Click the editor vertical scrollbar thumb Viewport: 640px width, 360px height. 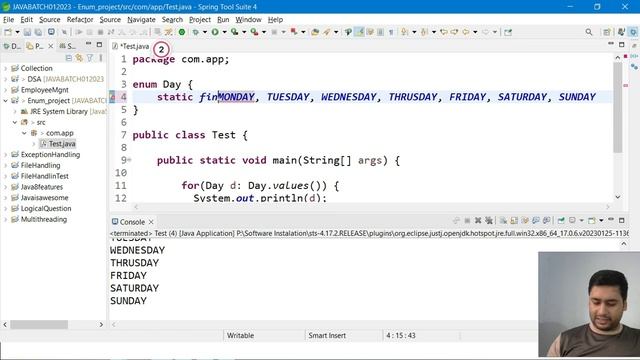[x=618, y=107]
